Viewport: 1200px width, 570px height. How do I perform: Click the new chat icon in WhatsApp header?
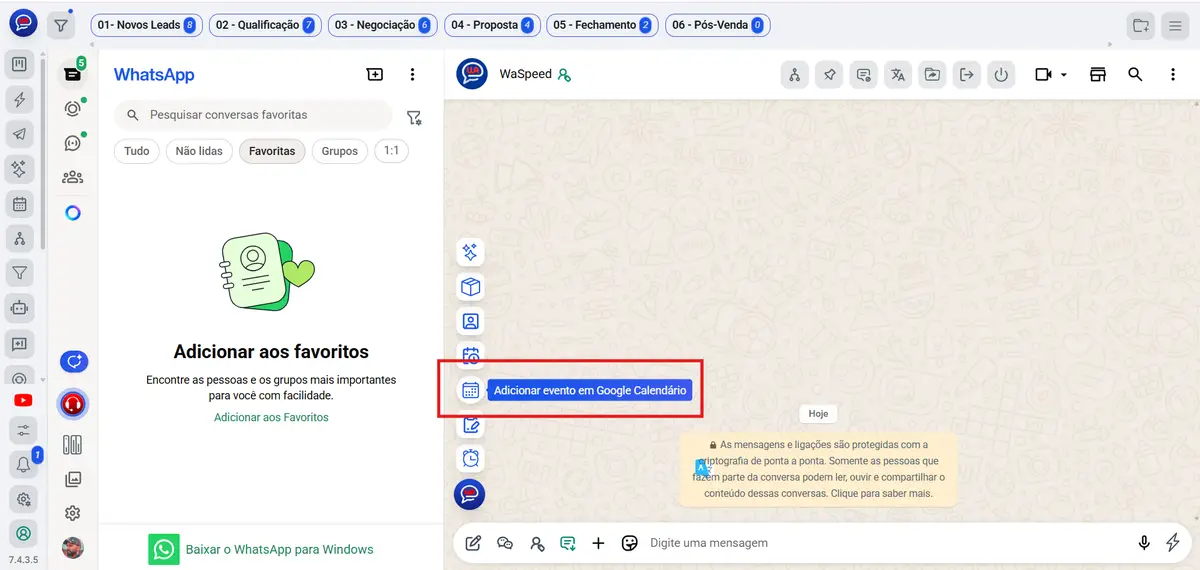pyautogui.click(x=374, y=74)
